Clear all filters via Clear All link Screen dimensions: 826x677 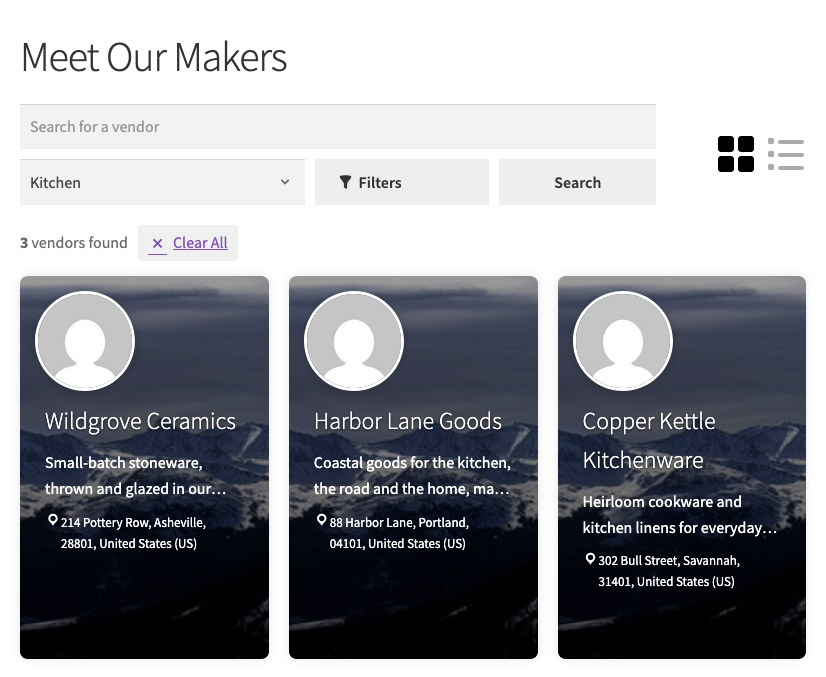point(200,243)
